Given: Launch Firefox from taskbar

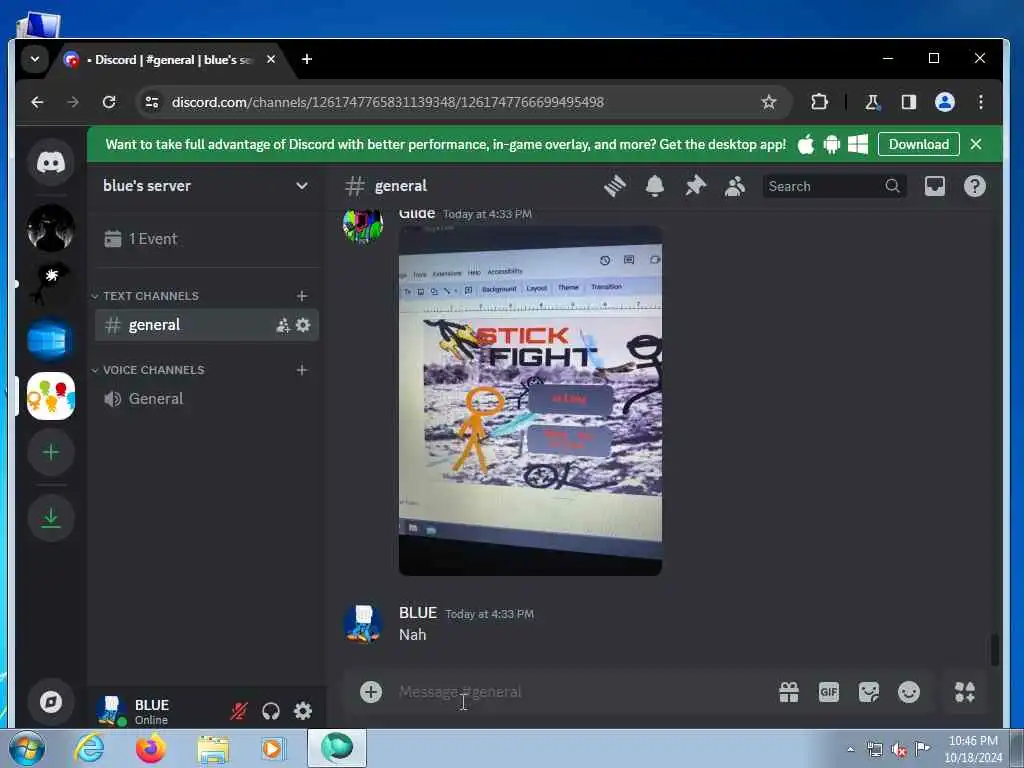Looking at the screenshot, I should [x=150, y=748].
